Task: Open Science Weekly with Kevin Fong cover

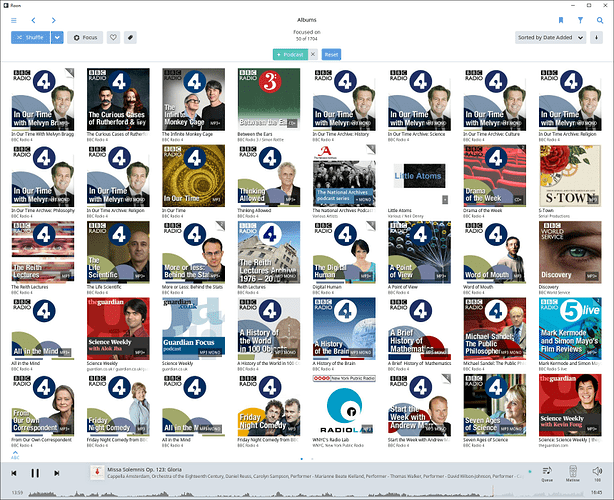Action: [x=570, y=405]
